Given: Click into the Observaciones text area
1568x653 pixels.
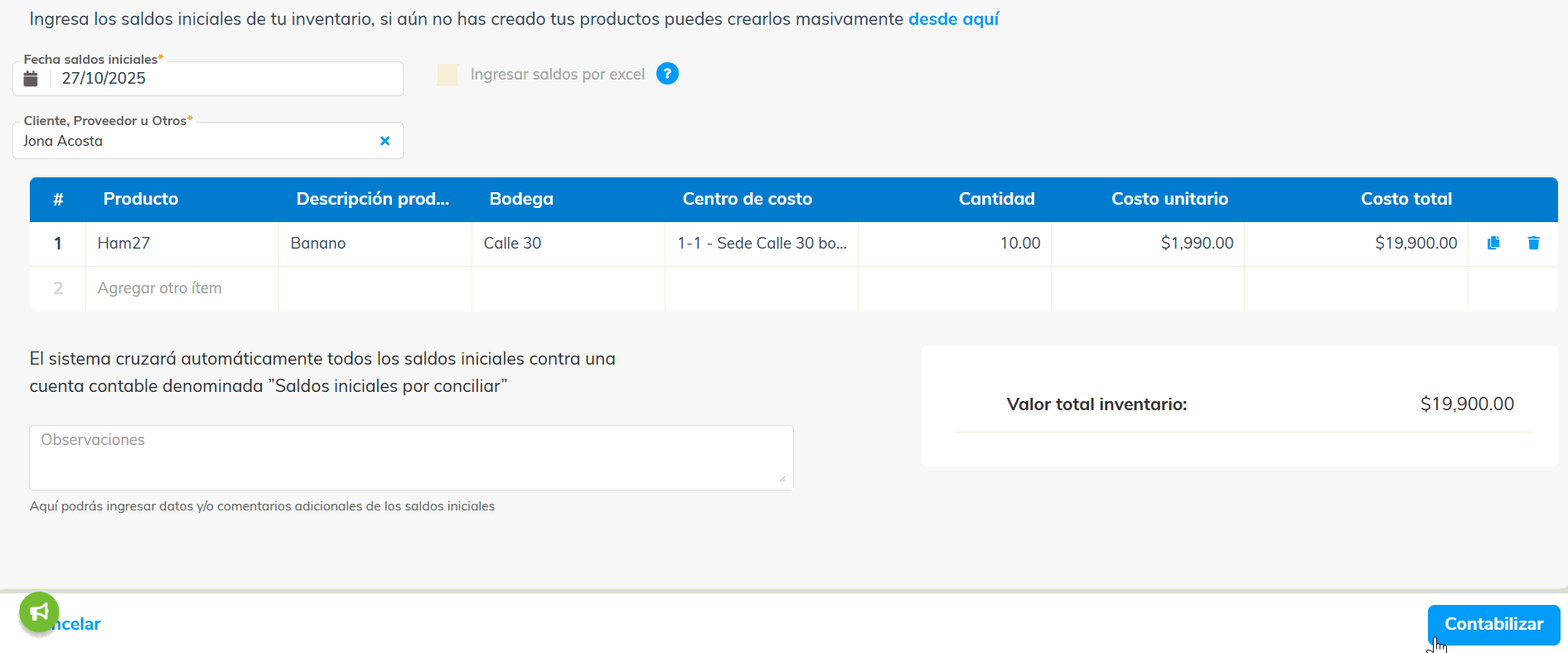Looking at the screenshot, I should click(x=410, y=457).
